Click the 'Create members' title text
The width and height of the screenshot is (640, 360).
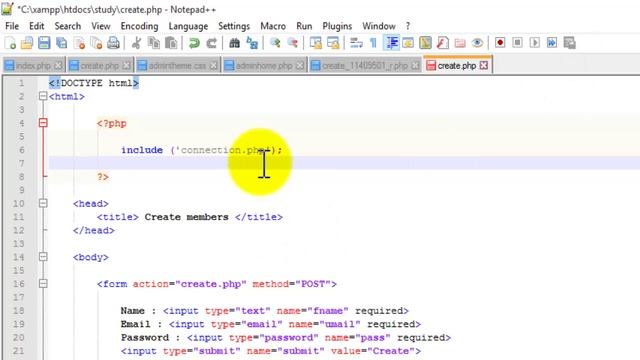coord(187,217)
